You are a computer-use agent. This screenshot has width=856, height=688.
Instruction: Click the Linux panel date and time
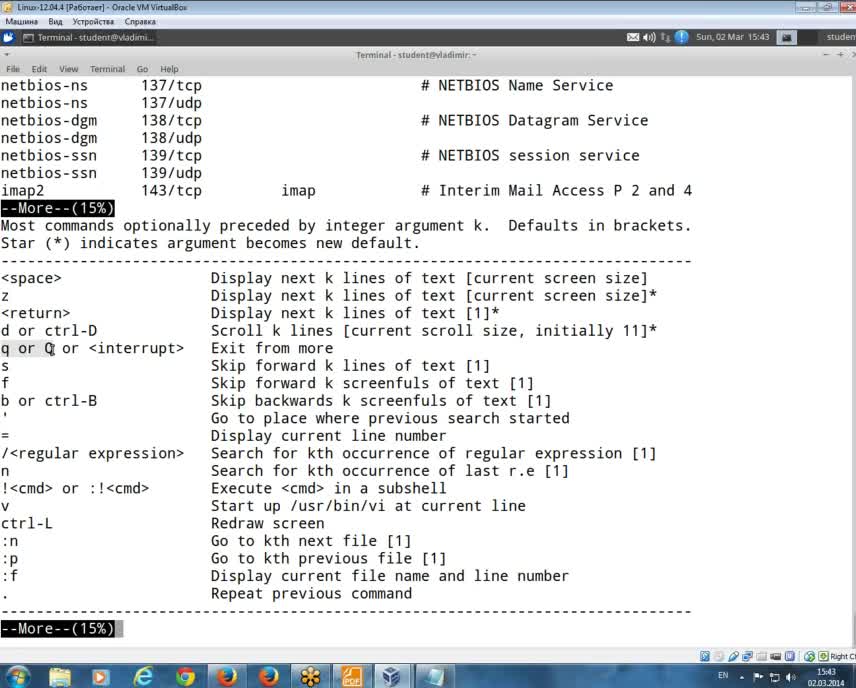click(732, 37)
